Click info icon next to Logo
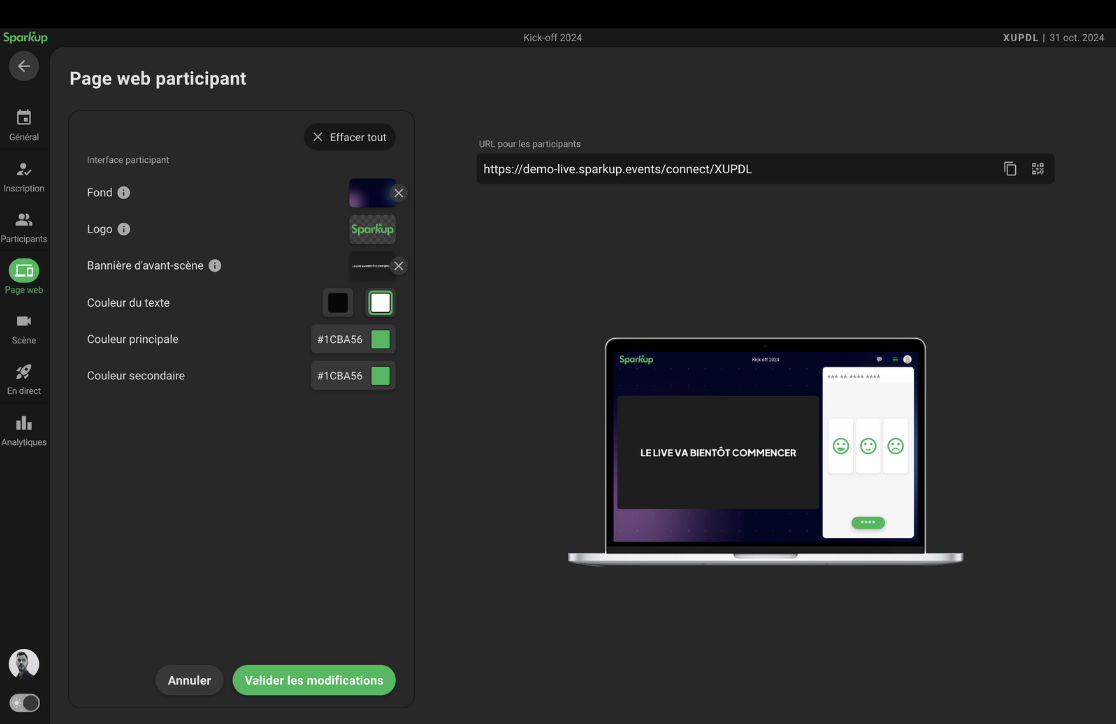The image size is (1116, 724). pyautogui.click(x=124, y=229)
